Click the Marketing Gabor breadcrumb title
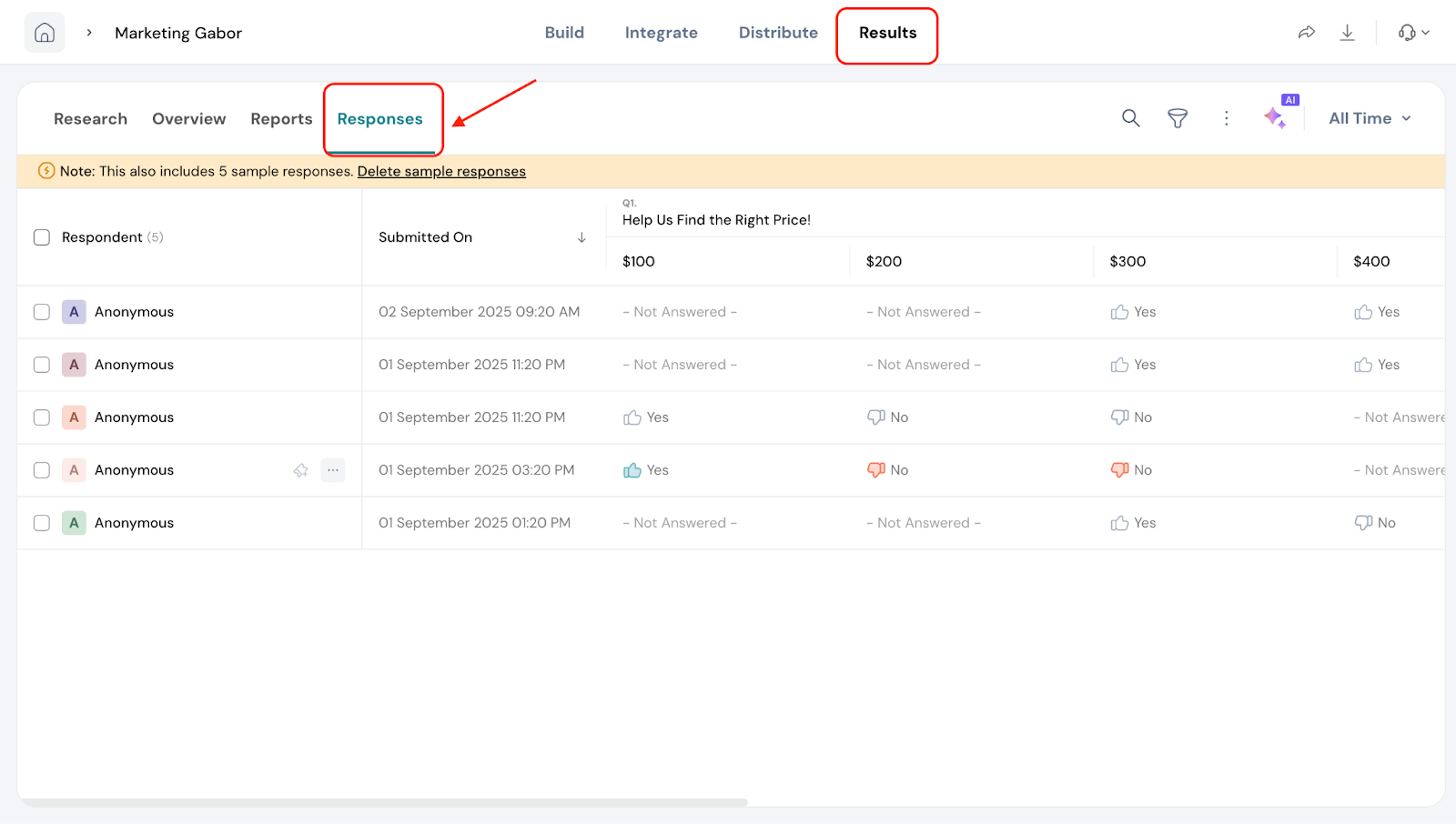Viewport: 1456px width, 824px height. (178, 33)
